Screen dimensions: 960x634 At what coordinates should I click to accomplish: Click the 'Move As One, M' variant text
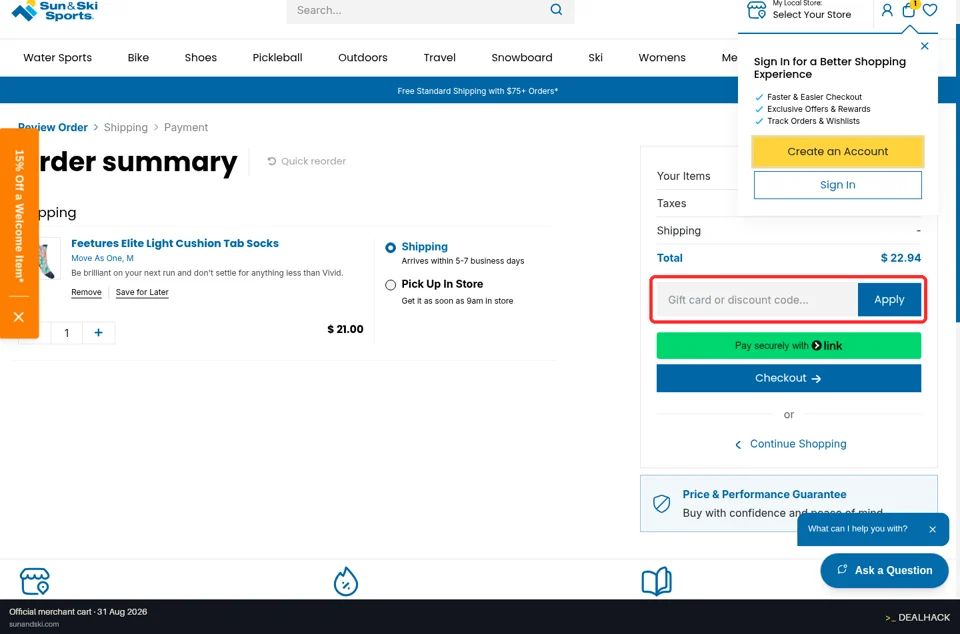[102, 258]
